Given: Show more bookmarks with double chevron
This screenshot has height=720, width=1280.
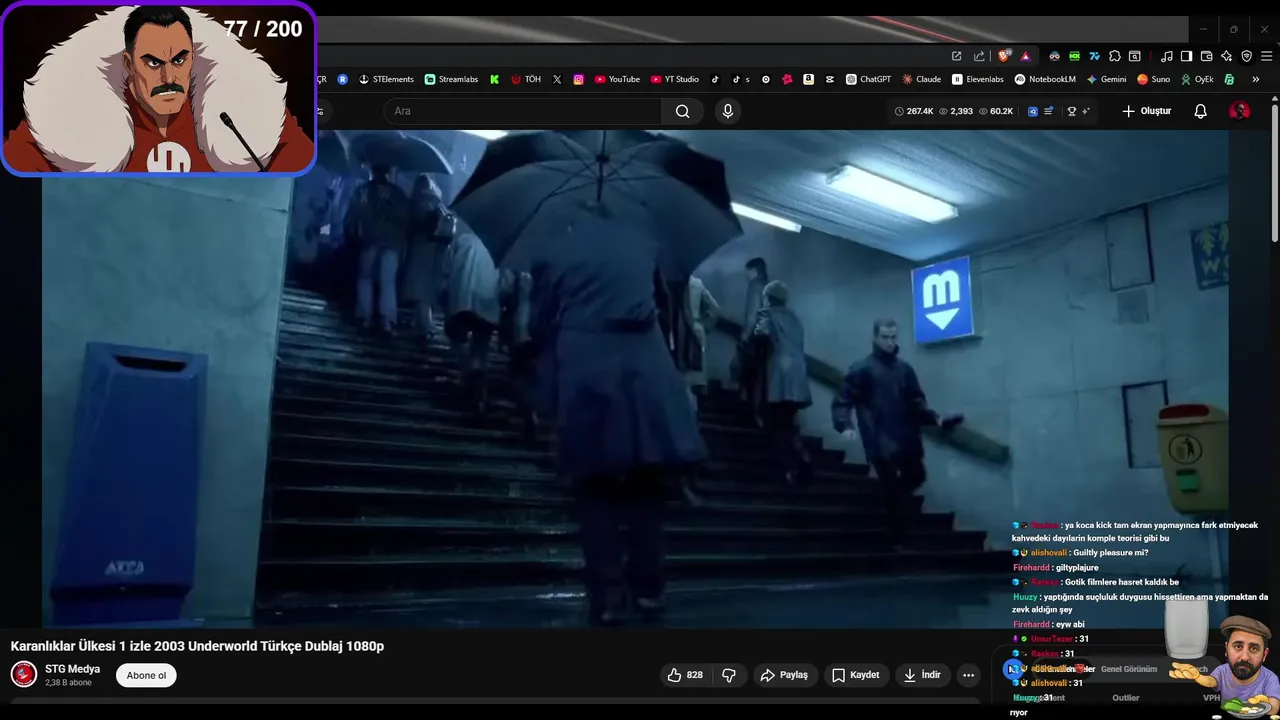Looking at the screenshot, I should coord(1256,79).
